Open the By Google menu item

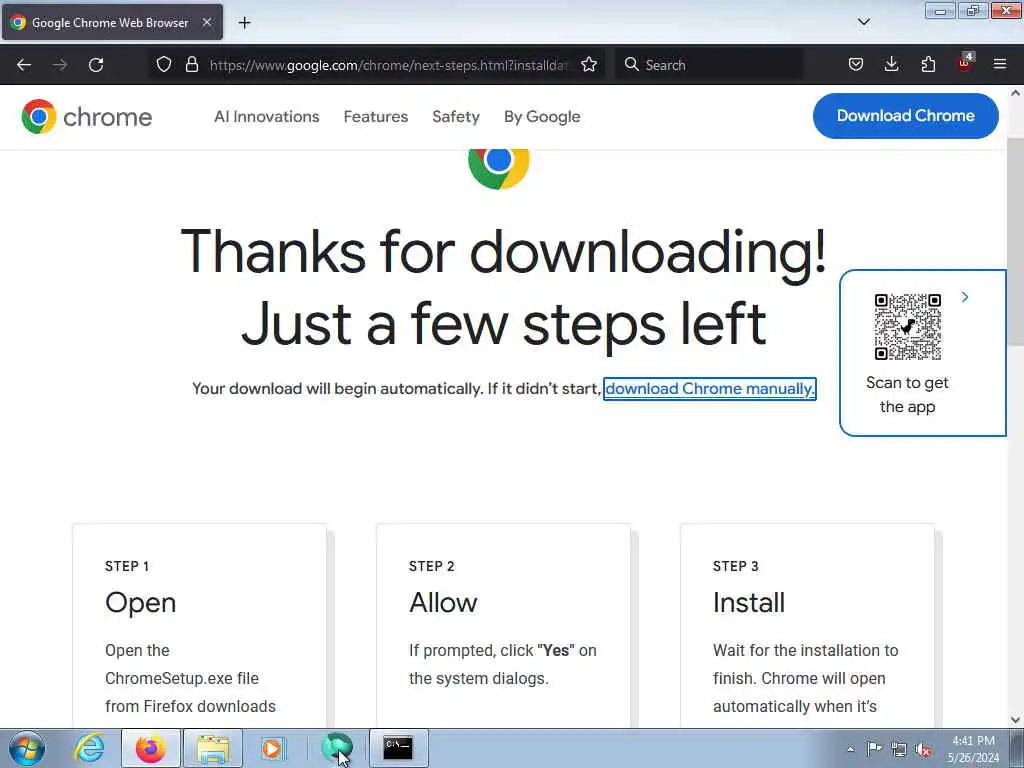tap(542, 117)
